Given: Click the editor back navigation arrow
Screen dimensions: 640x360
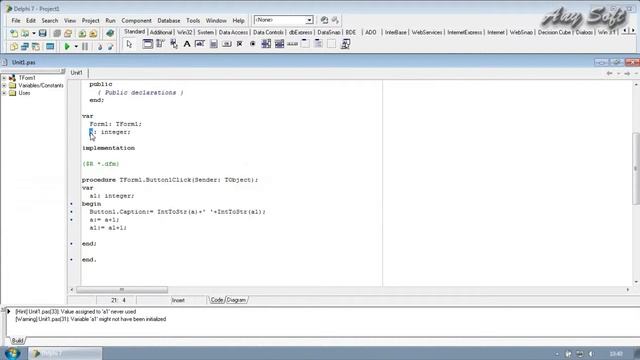Looking at the screenshot, I should 609,73.
